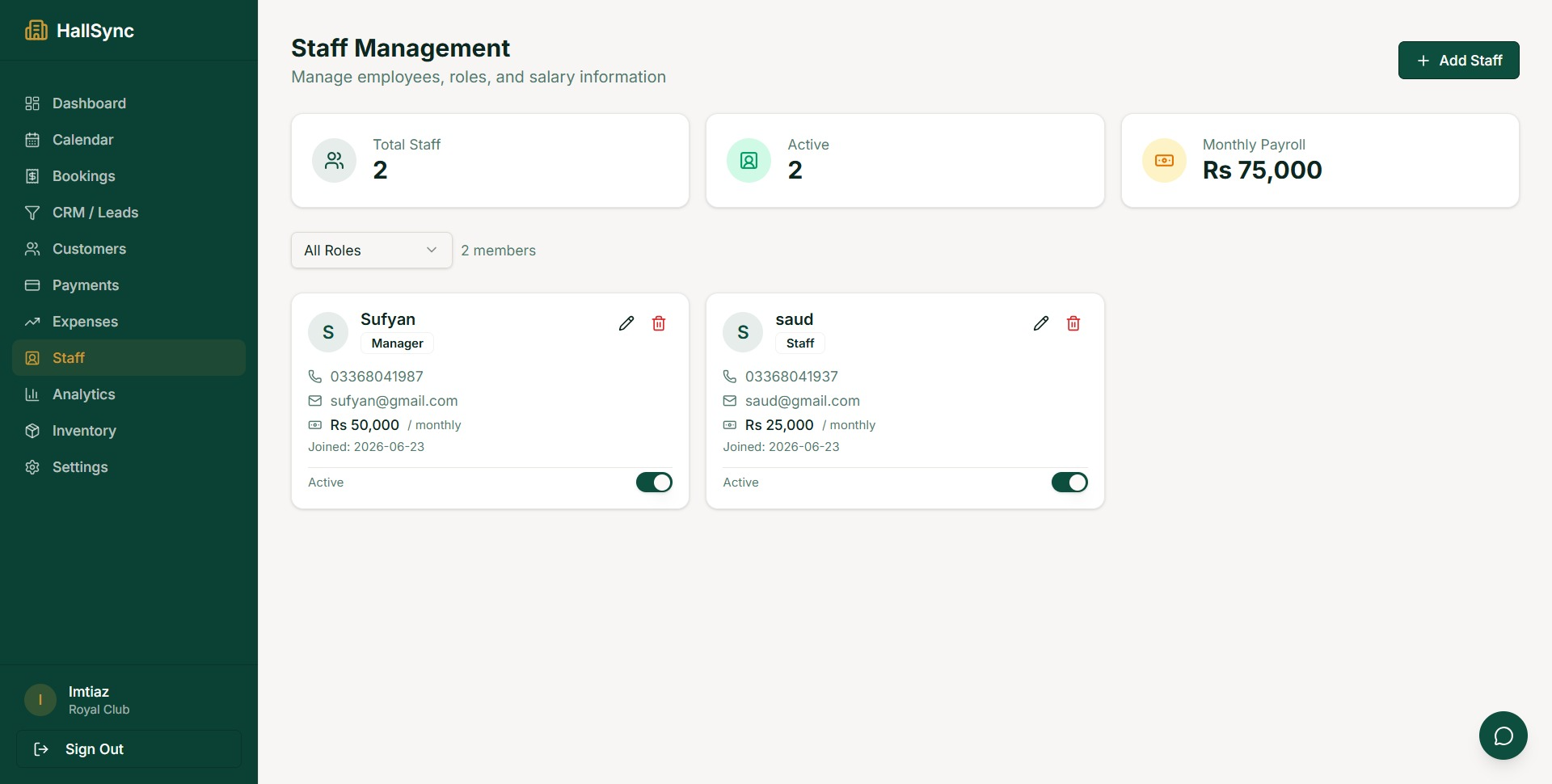Click Sufyan's S avatar circle

coord(328,332)
